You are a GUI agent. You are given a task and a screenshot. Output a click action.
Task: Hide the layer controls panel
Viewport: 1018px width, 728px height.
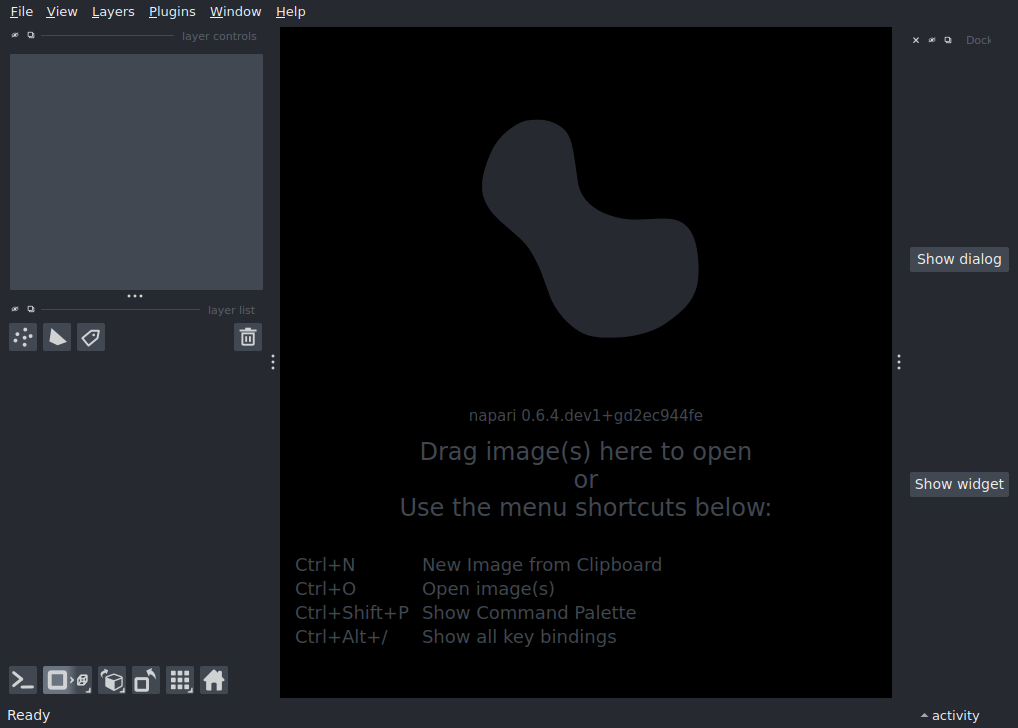15,35
